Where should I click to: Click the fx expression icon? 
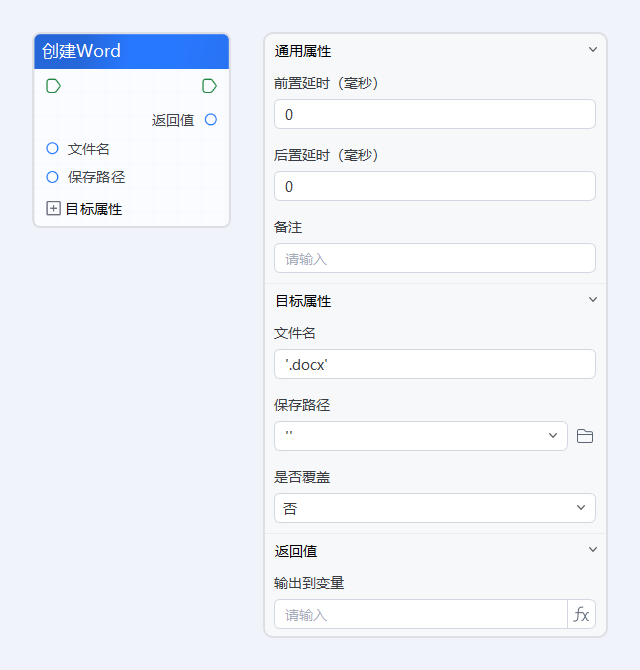click(x=581, y=614)
